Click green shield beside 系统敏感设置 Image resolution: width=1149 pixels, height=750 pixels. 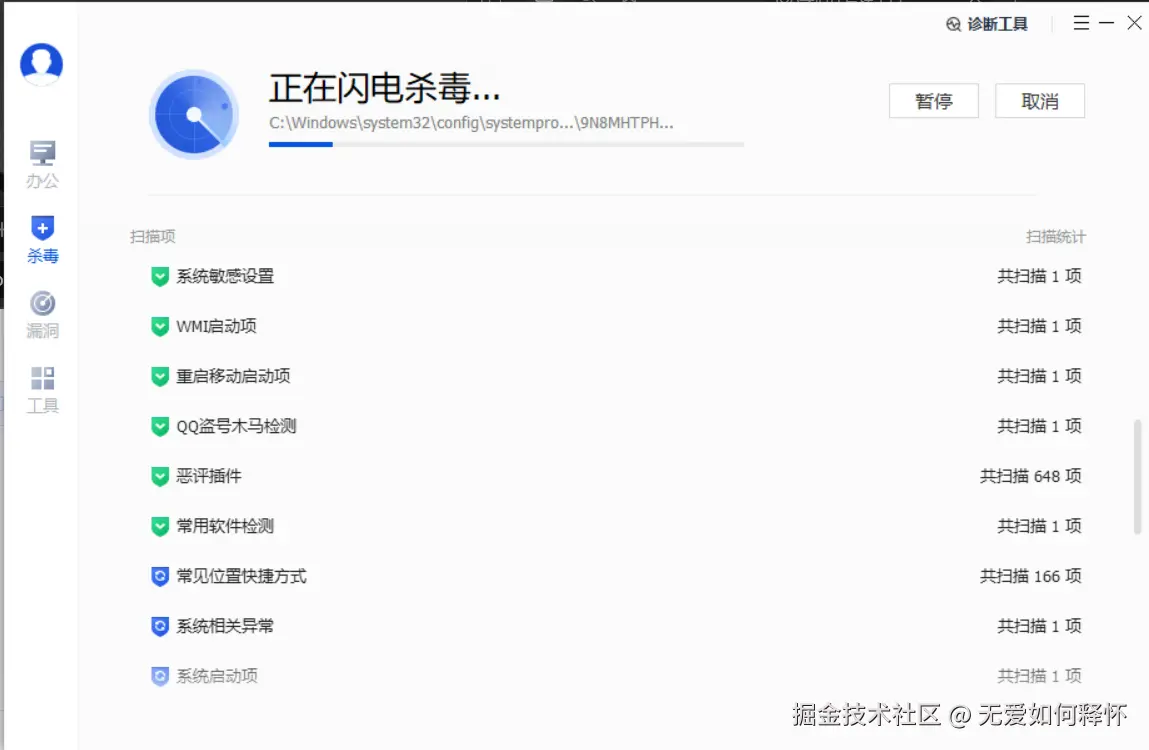pos(160,276)
